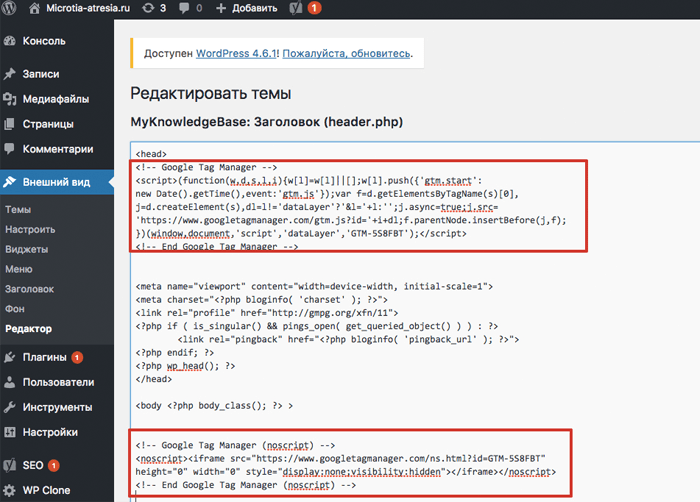The height and width of the screenshot is (502, 700).
Task: Click the Инструменты wrench icon
Action: pyautogui.click(x=9, y=407)
